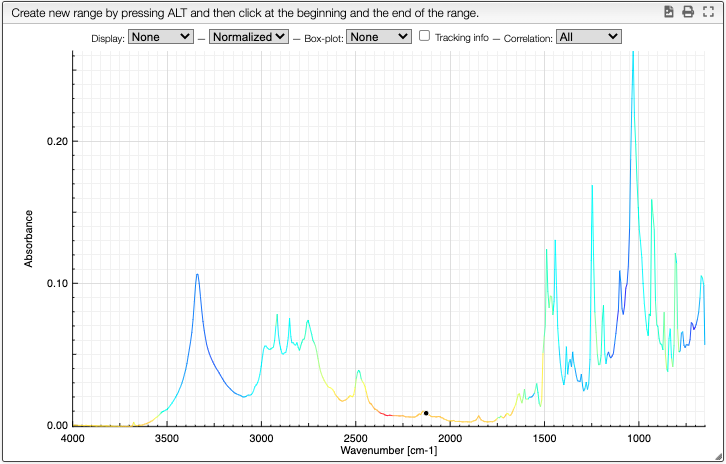This screenshot has height=464, width=726.
Task: Click the 2500 tick label on x-axis
Action: (x=356, y=439)
